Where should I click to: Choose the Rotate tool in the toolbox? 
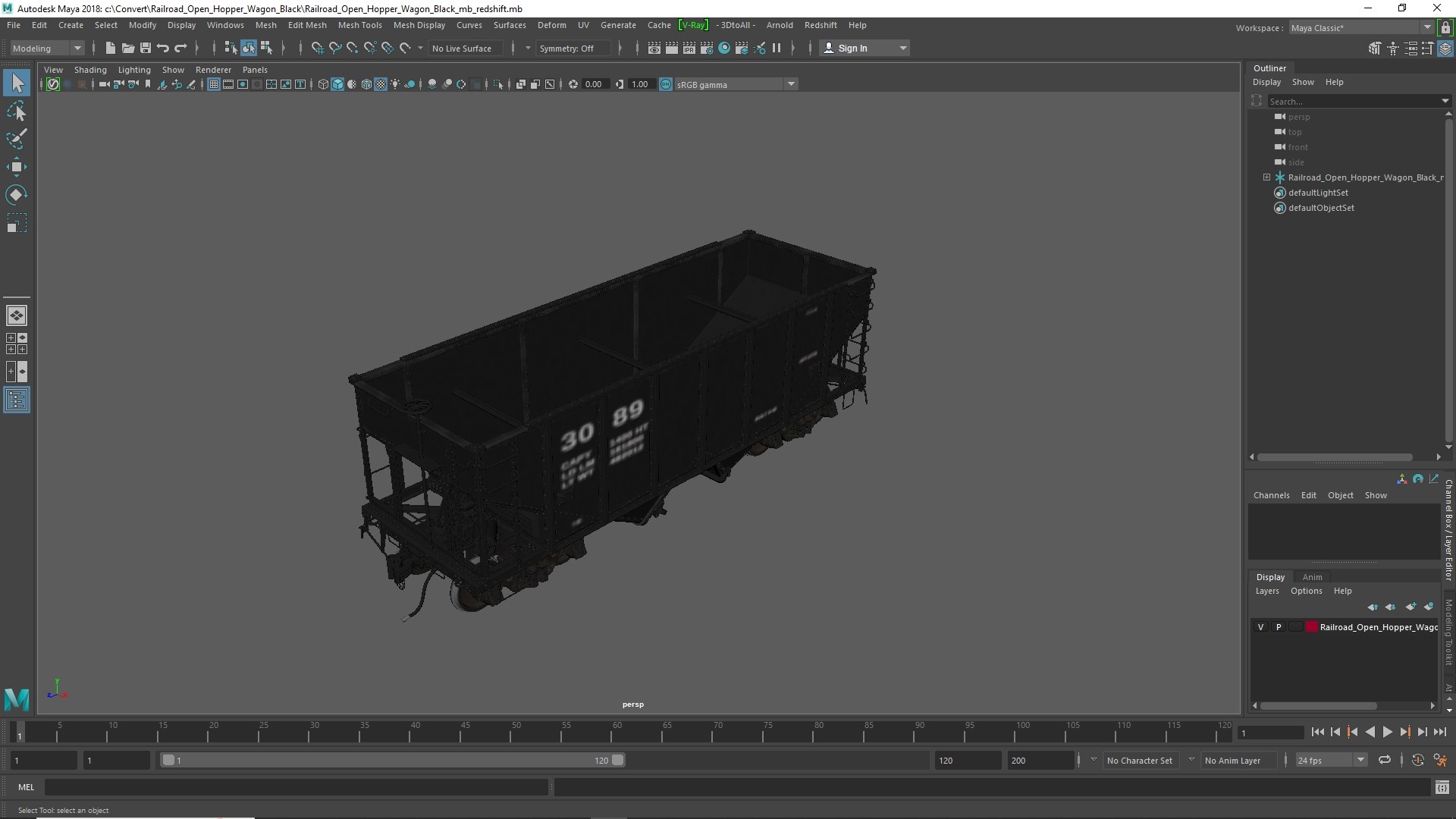(17, 195)
